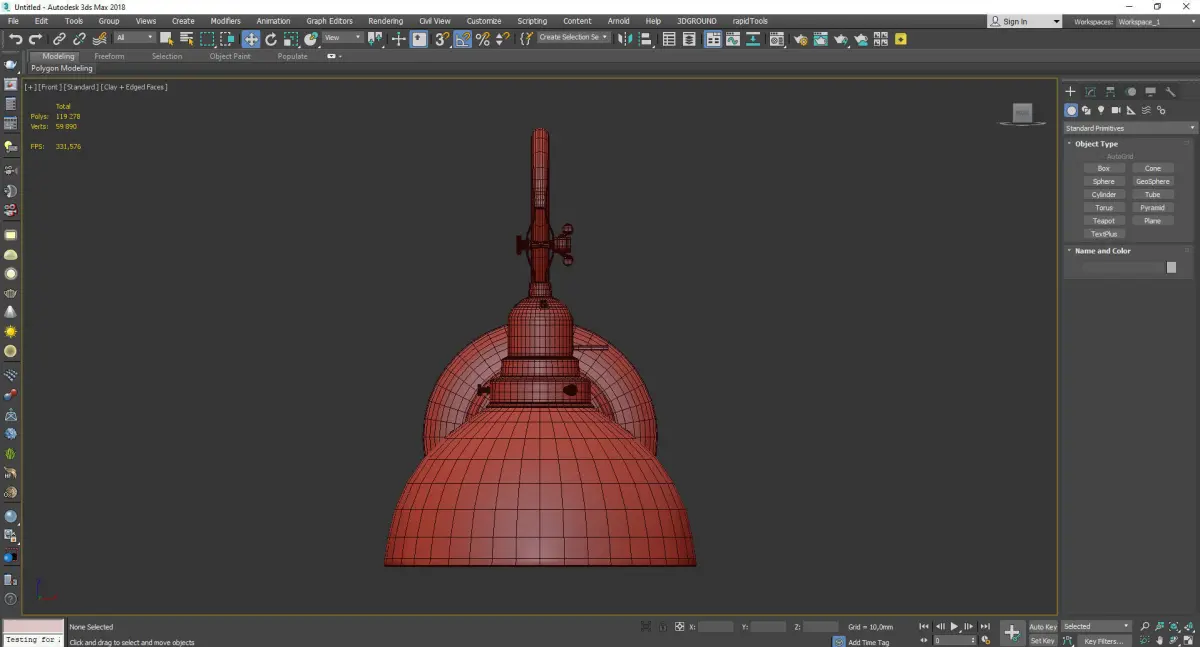Open the Render Setup teapot icon

click(800, 39)
